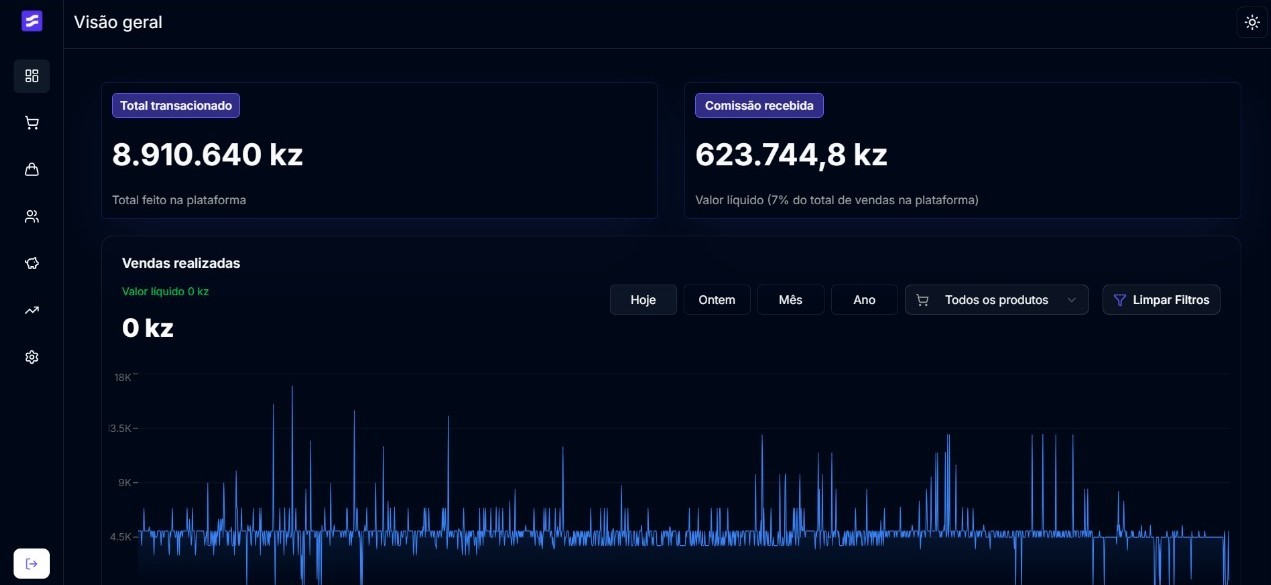Open the shopping bag section in sidebar
The width and height of the screenshot is (1271, 585).
click(x=32, y=170)
